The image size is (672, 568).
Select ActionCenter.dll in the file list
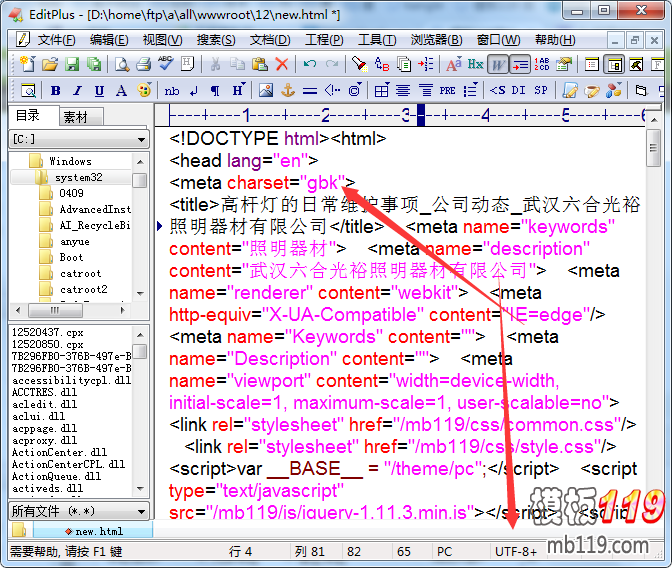(x=59, y=452)
